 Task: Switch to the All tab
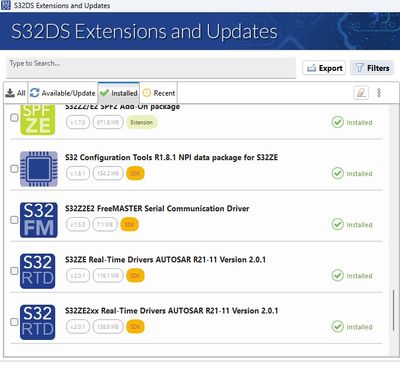pos(16,93)
